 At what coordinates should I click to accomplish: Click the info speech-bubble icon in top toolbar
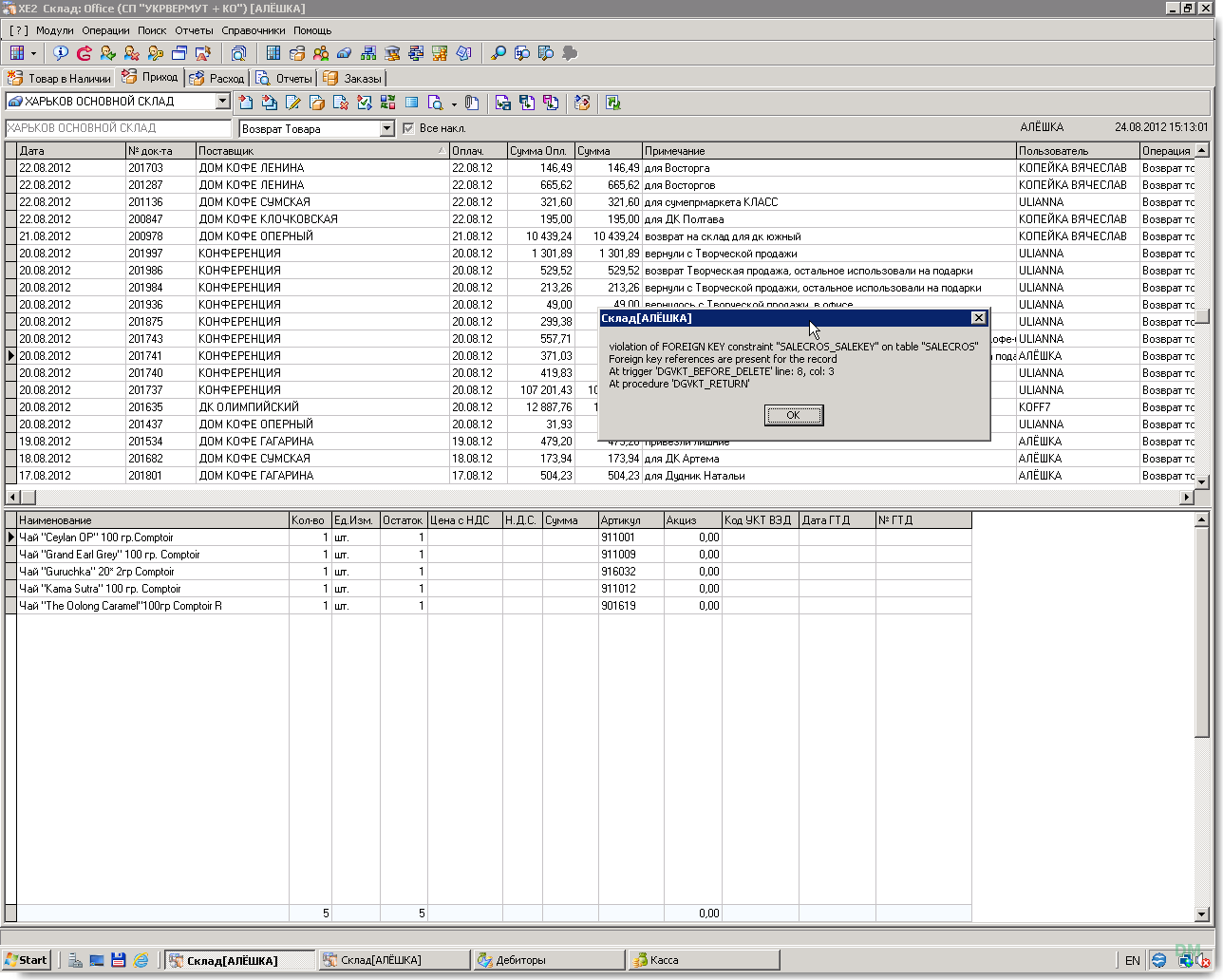pyautogui.click(x=61, y=53)
